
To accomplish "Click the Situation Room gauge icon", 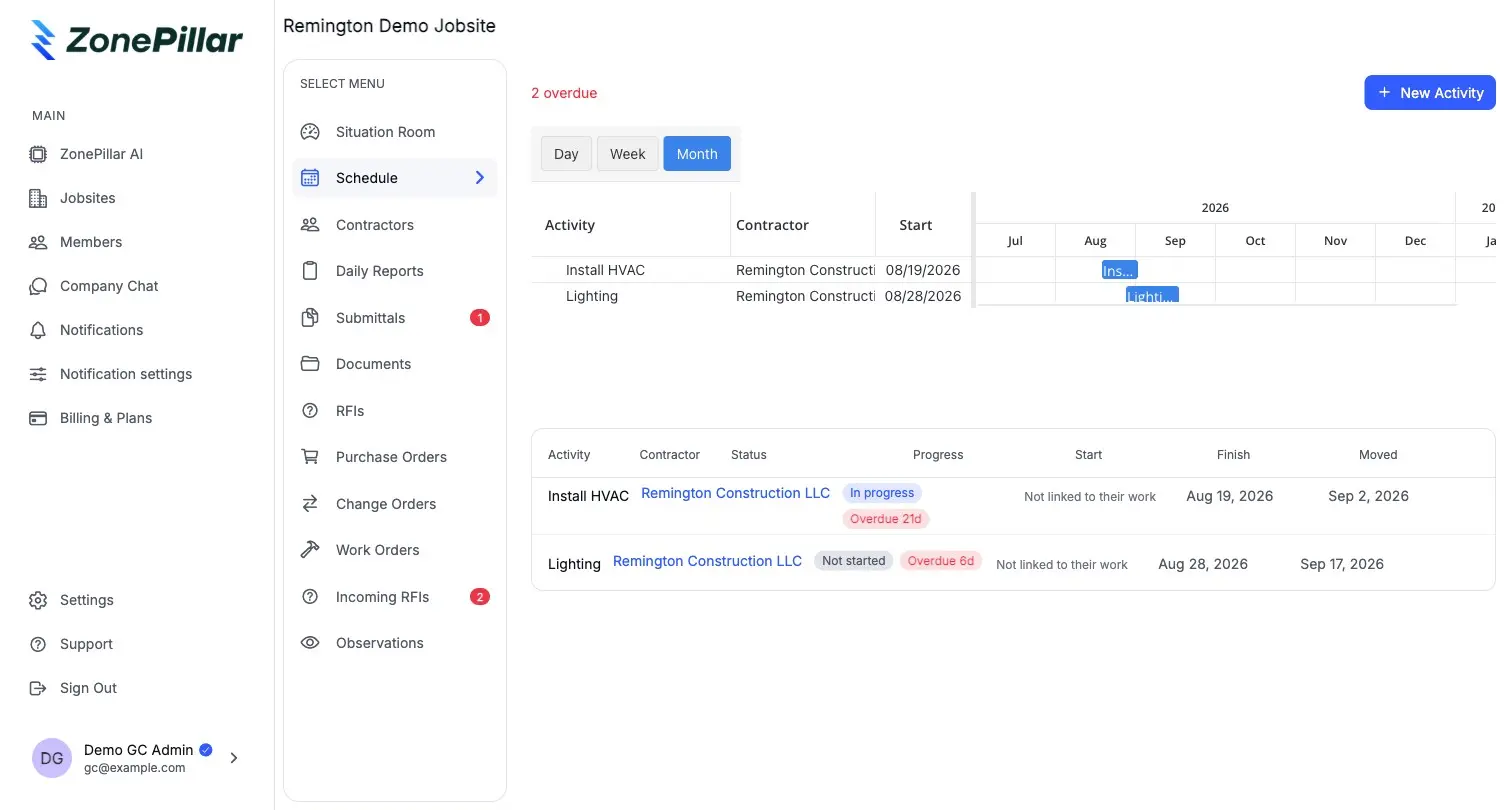I will (x=310, y=132).
